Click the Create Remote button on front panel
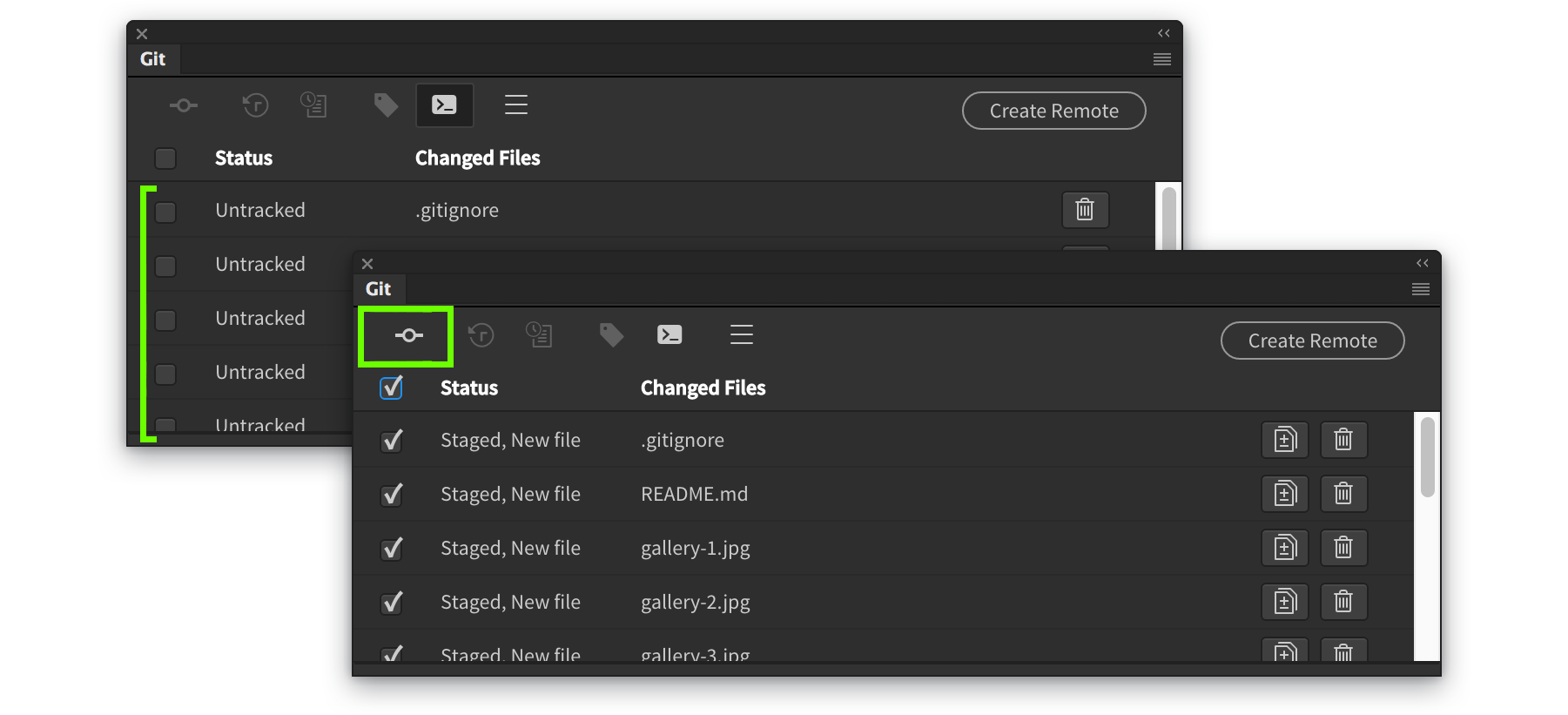The image size is (1568, 715). [x=1311, y=341]
